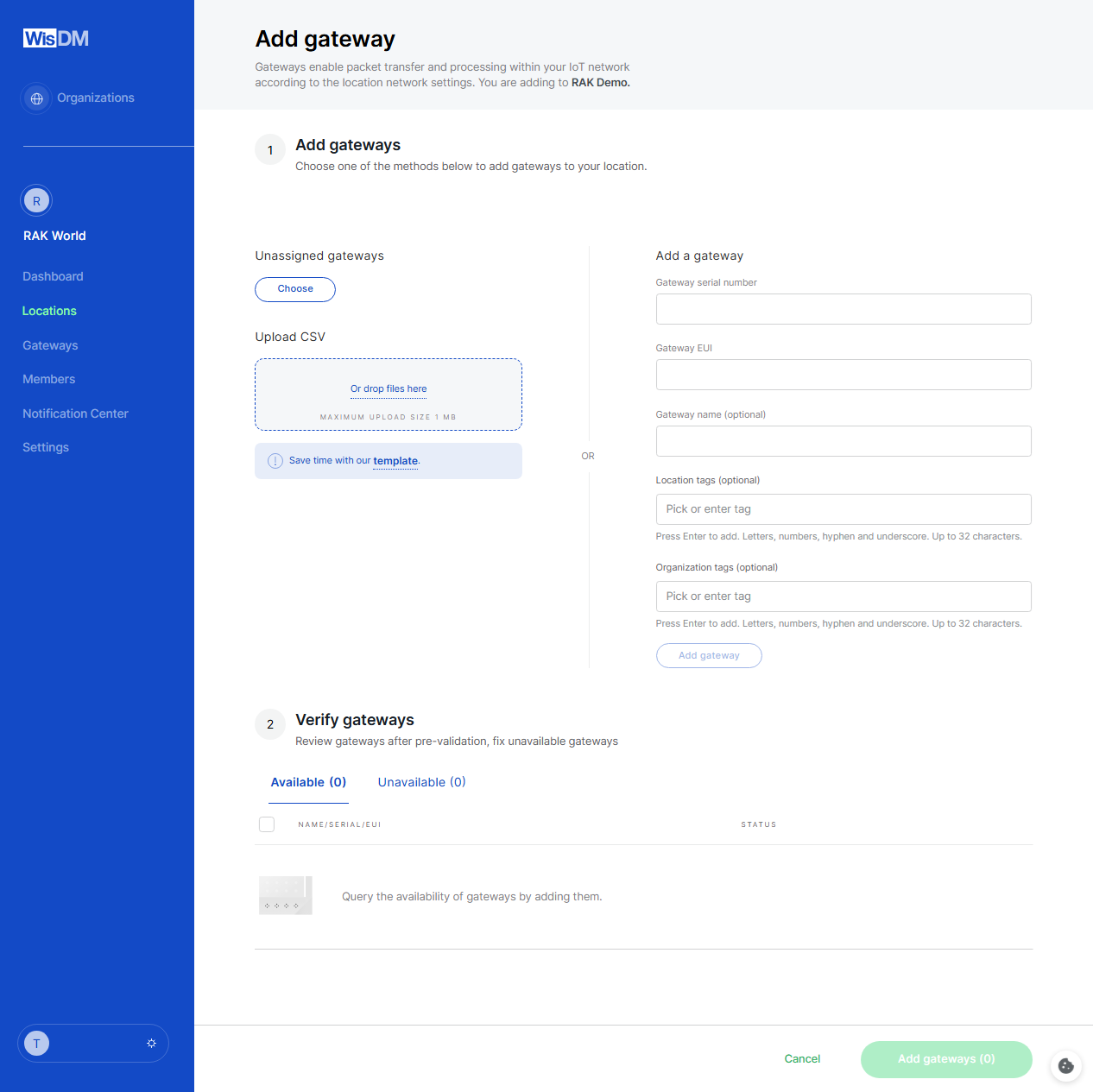Open Gateways in the sidebar
1093x1092 pixels.
pos(50,345)
